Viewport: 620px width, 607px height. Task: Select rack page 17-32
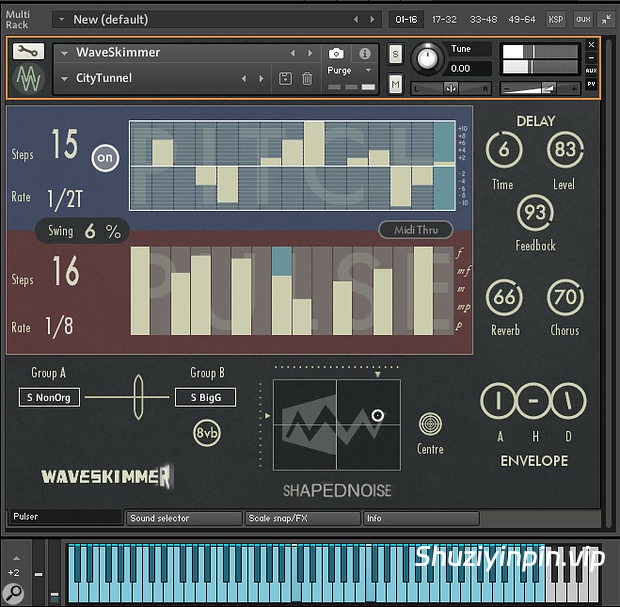(x=444, y=19)
